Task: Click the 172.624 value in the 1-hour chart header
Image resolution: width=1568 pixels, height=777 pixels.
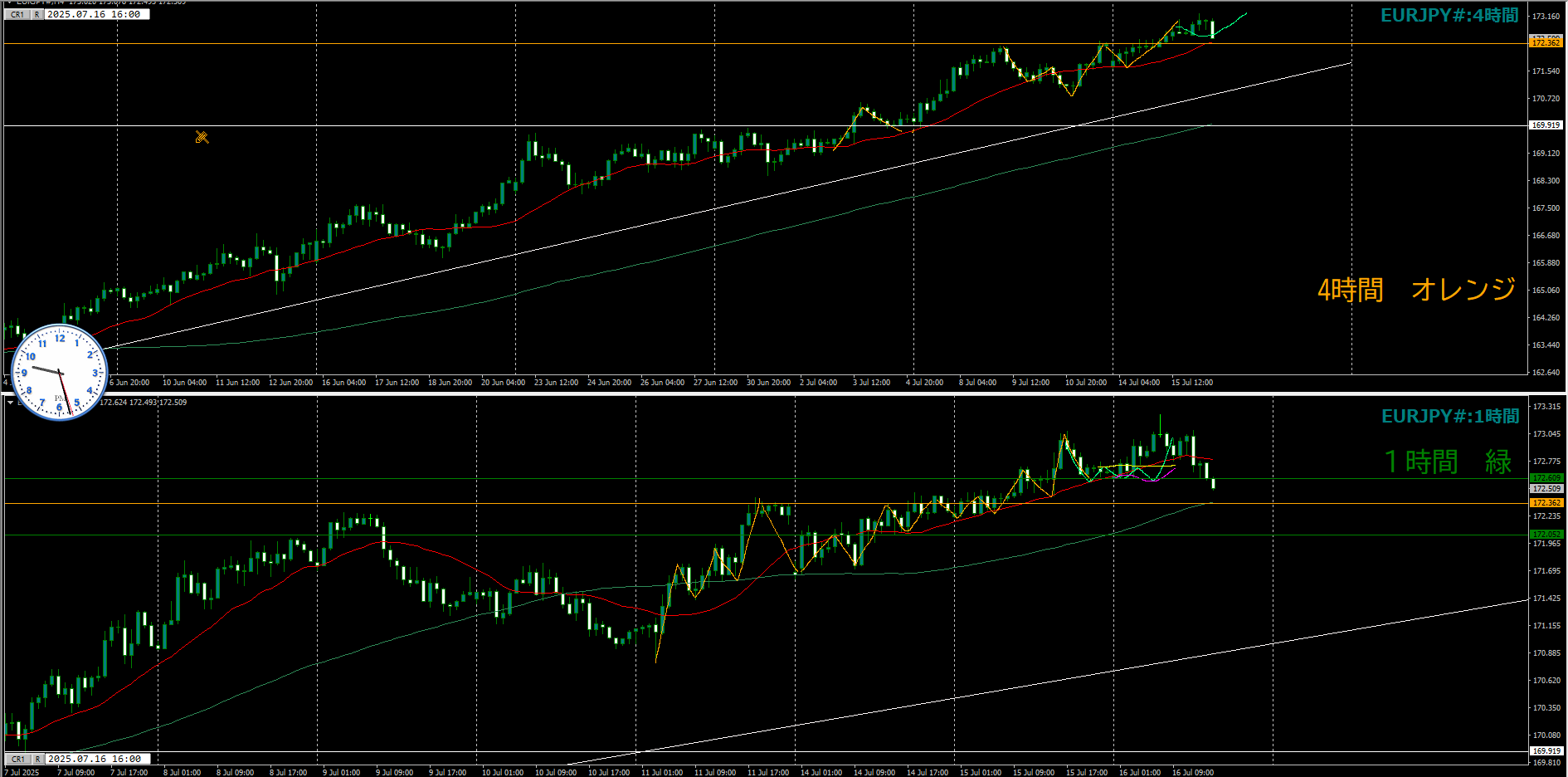Action: click(114, 403)
